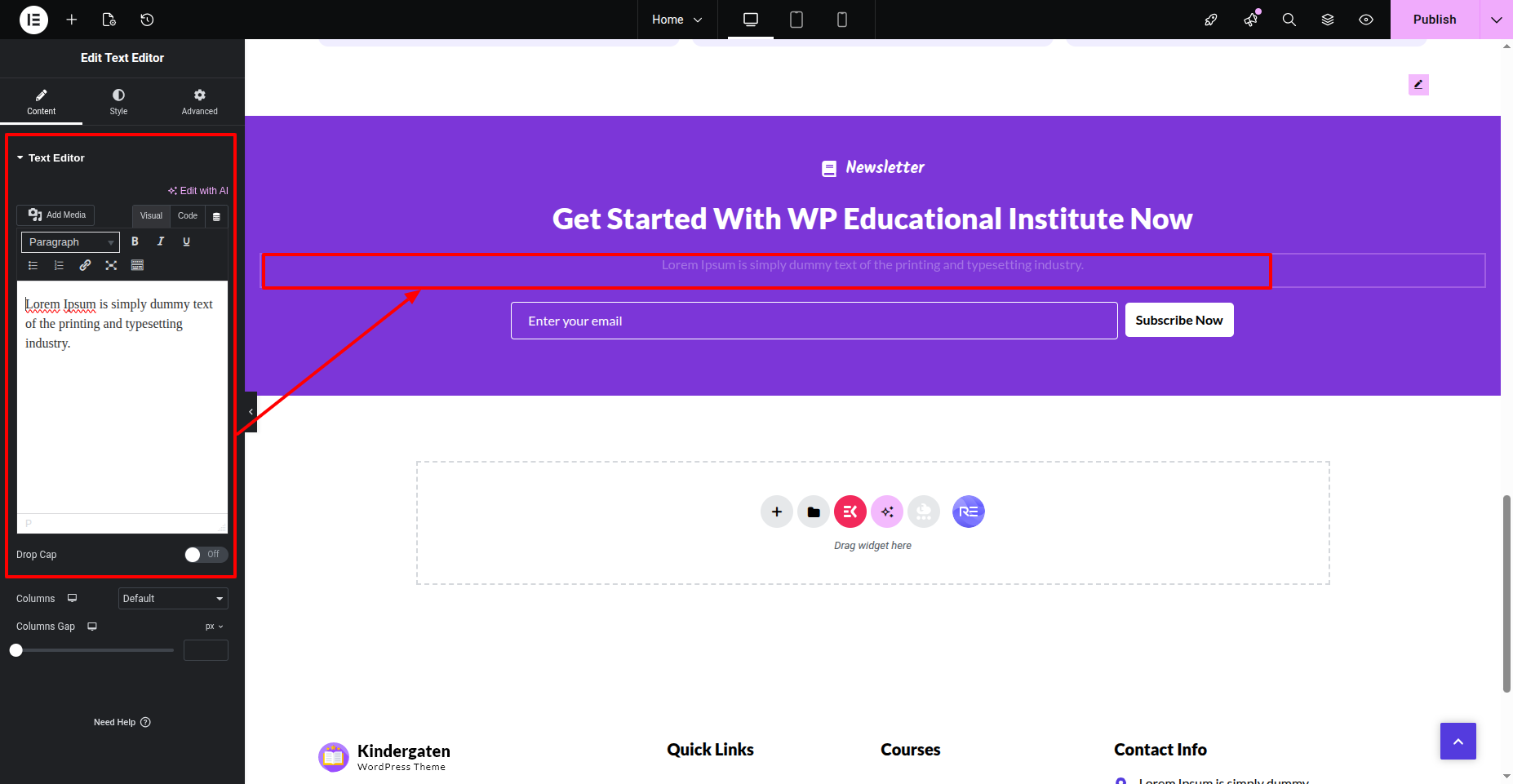
Task: Switch to mobile device preview
Action: tap(842, 20)
